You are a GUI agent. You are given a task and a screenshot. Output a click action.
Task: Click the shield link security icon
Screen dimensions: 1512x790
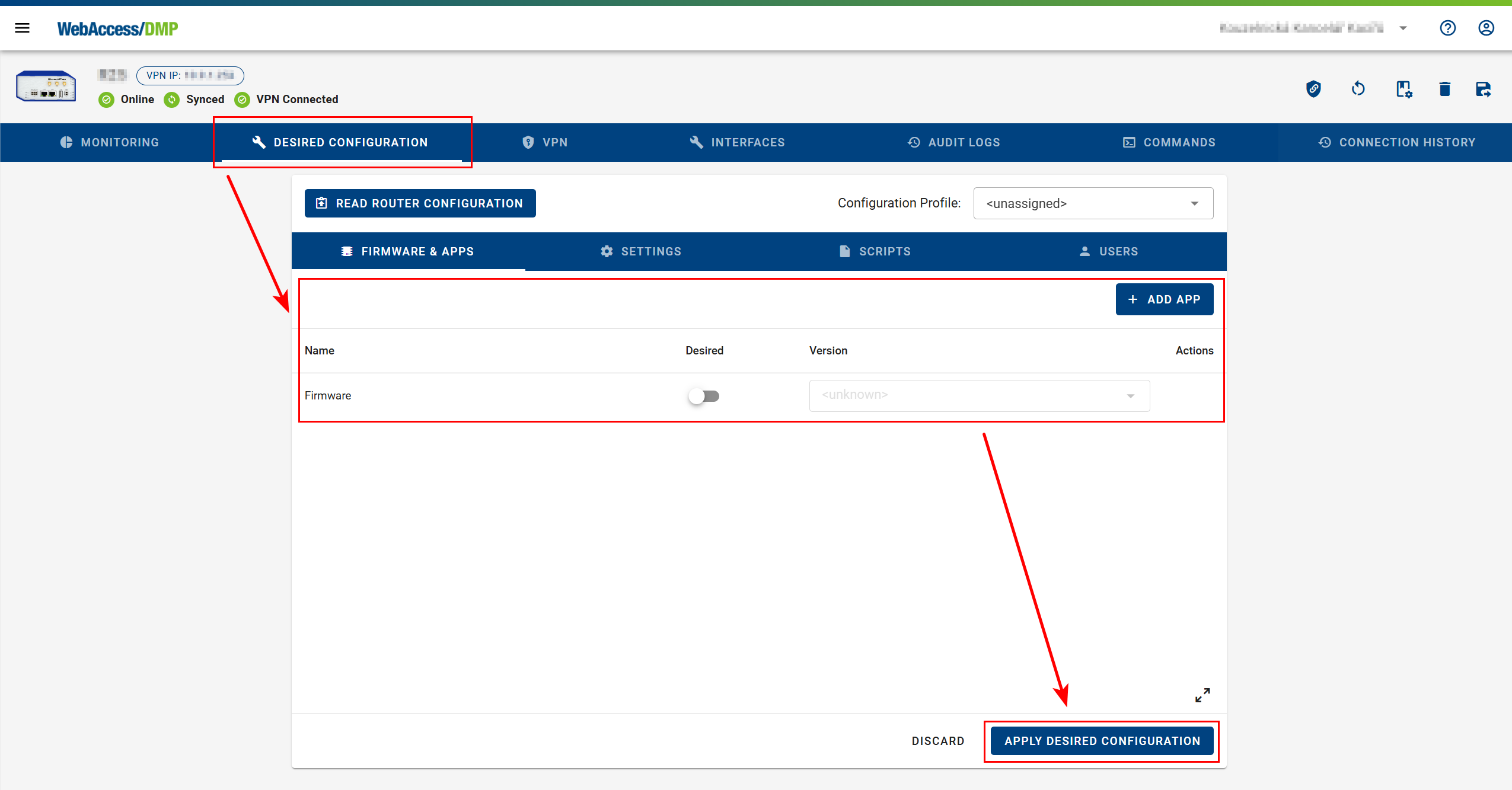(x=1313, y=89)
